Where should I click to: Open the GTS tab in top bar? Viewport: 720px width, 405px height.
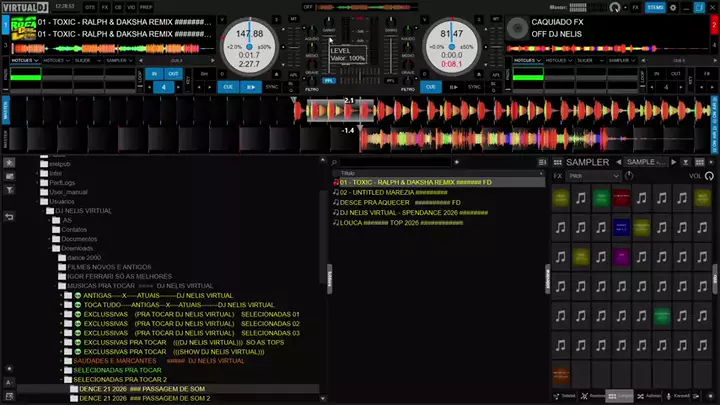(90, 7)
